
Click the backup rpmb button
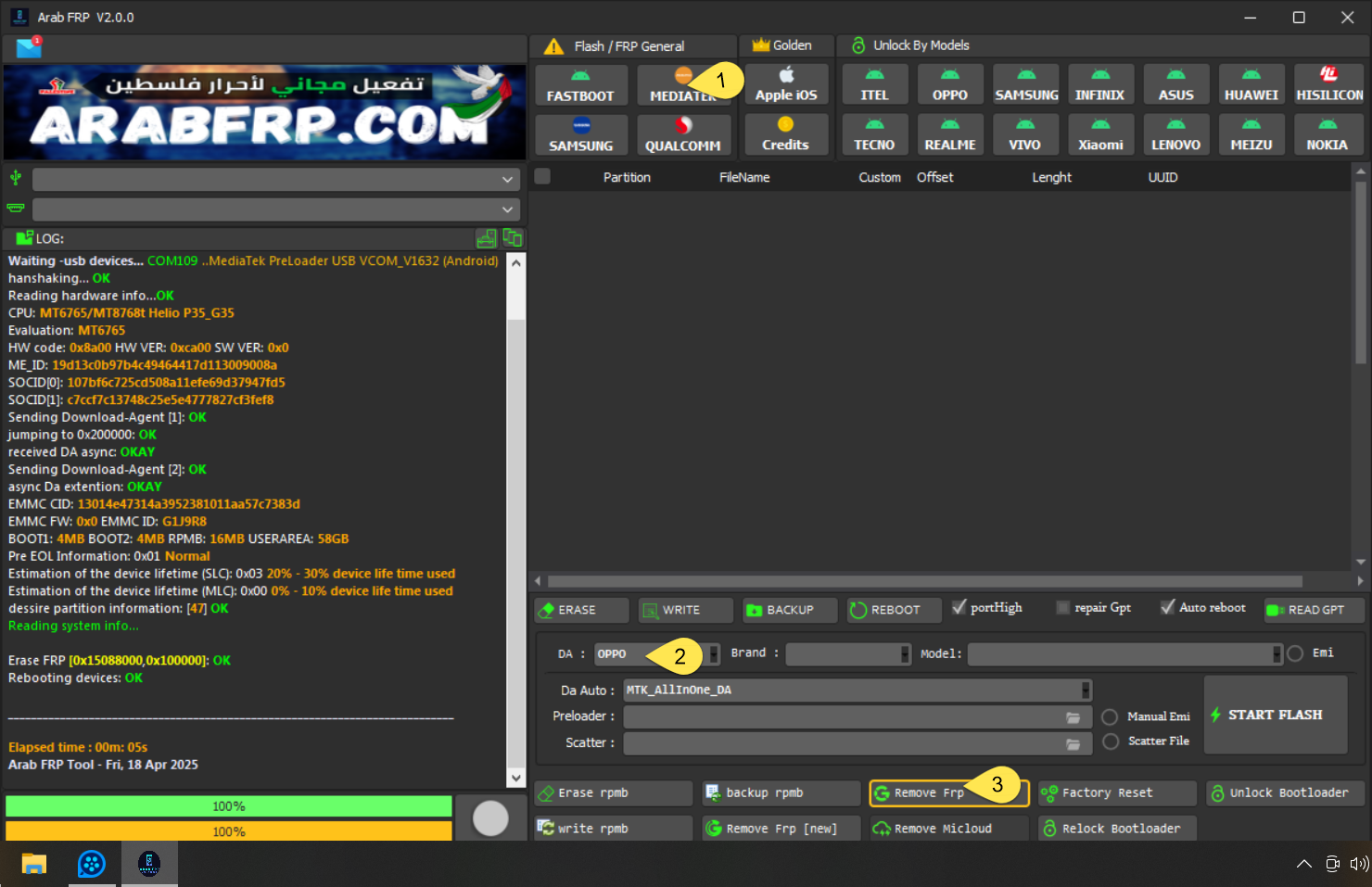click(781, 793)
